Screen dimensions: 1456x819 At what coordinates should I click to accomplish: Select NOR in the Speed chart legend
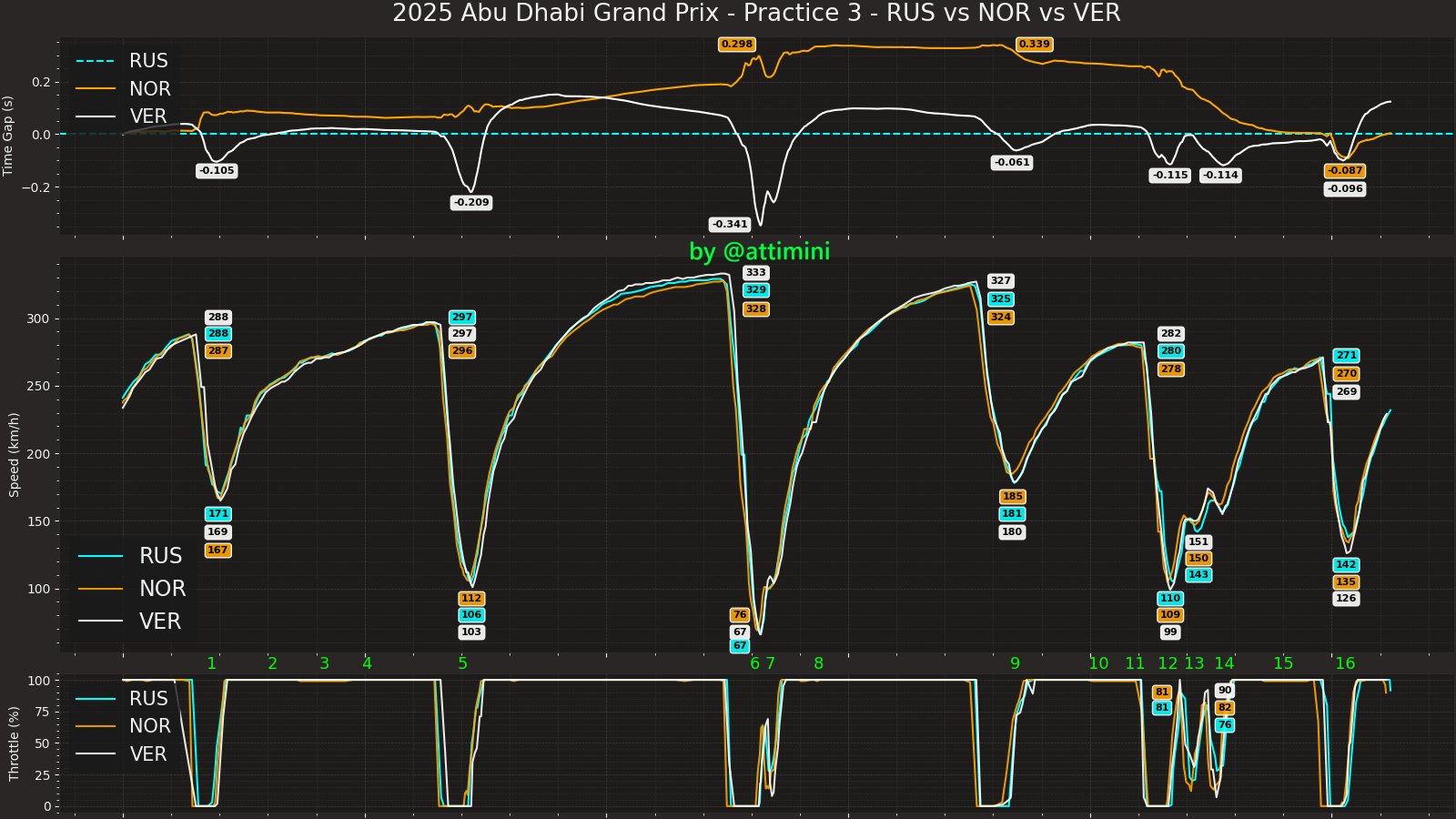[132, 589]
